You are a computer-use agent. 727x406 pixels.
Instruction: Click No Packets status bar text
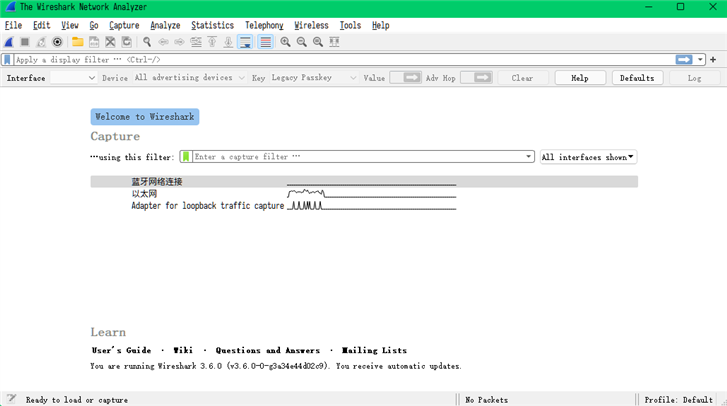coord(486,400)
